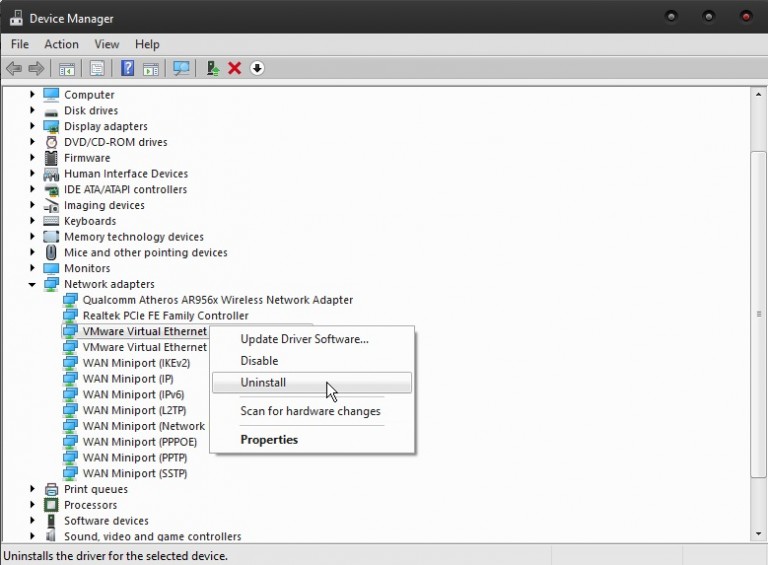The height and width of the screenshot is (565, 768).
Task: Click the Disable down-arrow toolbar icon
Action: coord(257,68)
